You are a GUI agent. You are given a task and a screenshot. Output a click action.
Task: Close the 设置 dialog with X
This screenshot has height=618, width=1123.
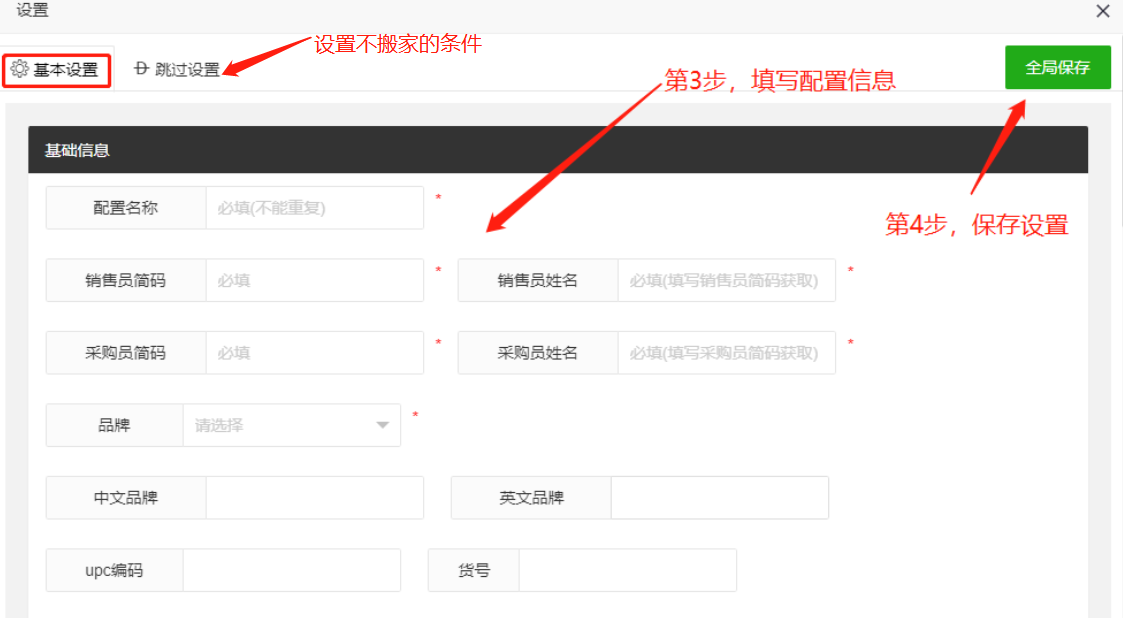(x=1103, y=12)
